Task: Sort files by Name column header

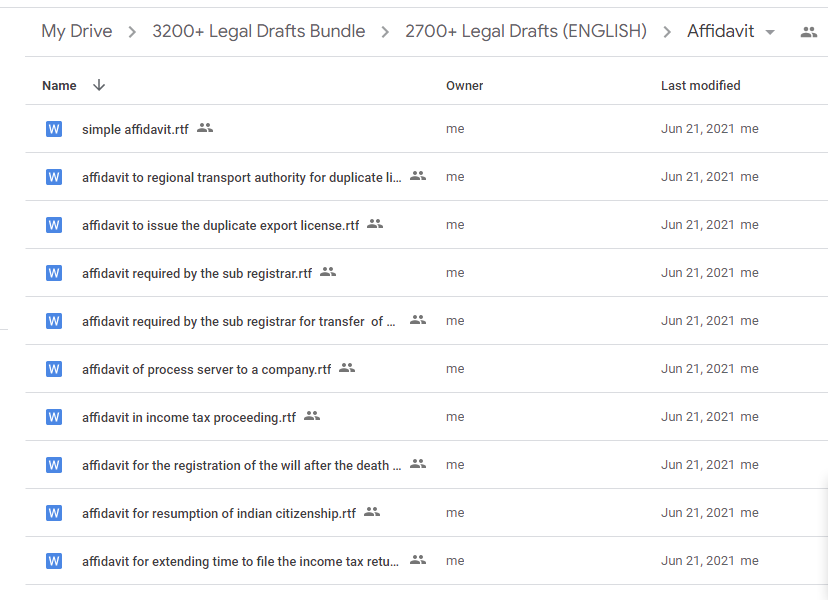Action: click(x=59, y=86)
